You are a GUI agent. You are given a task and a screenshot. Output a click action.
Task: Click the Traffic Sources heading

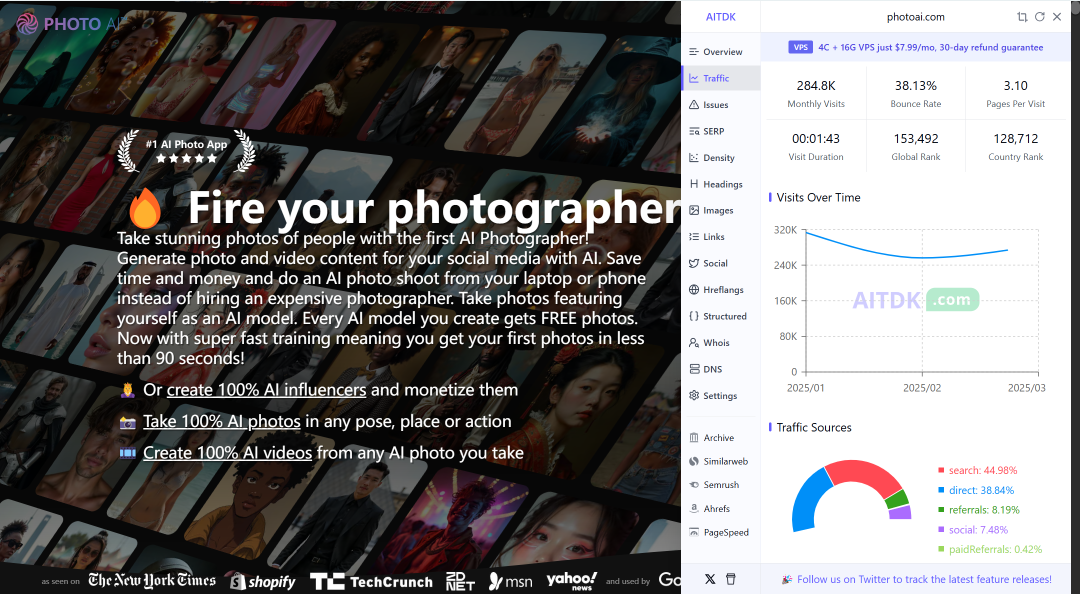tap(813, 427)
